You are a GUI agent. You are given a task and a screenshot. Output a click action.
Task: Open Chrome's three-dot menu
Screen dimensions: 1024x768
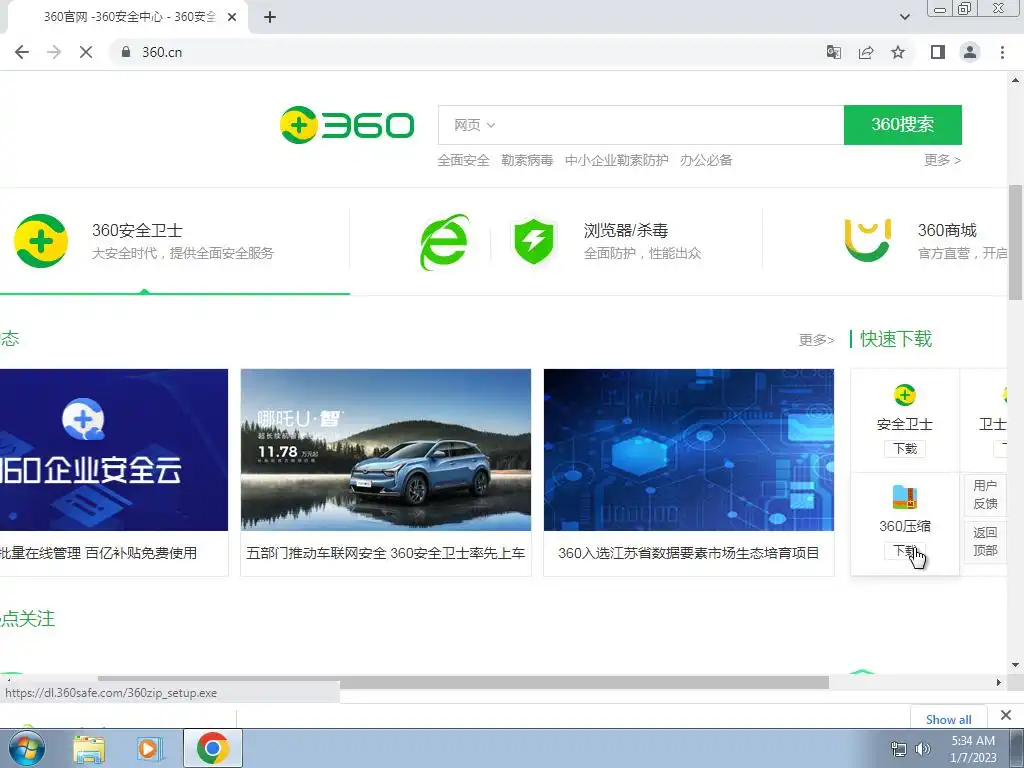(x=1002, y=52)
